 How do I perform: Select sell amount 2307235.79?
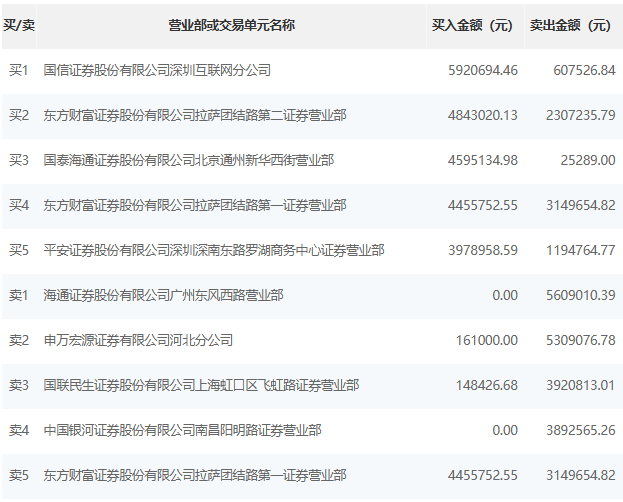click(580, 115)
